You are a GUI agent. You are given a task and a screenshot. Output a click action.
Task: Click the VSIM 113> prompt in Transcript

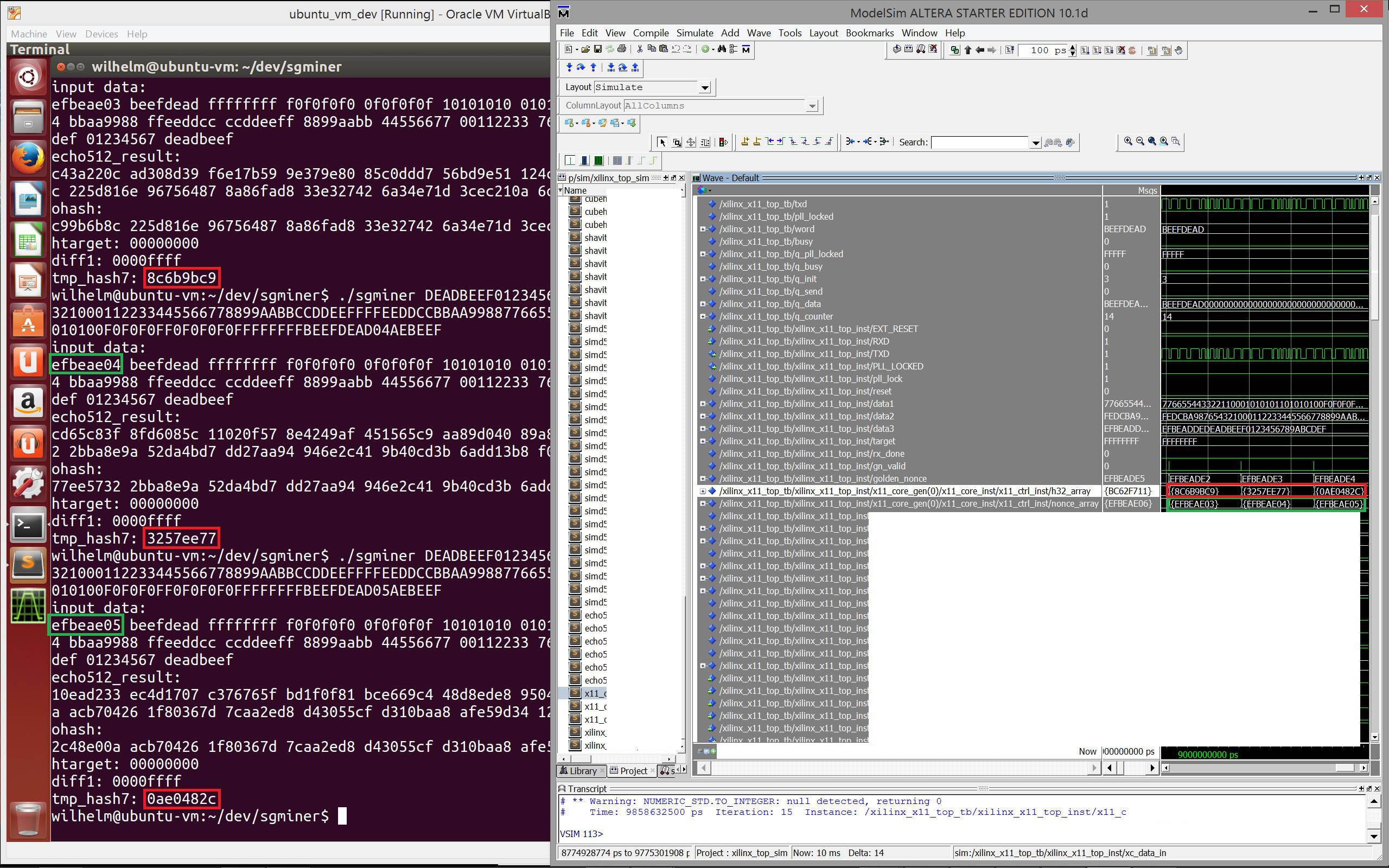click(581, 834)
